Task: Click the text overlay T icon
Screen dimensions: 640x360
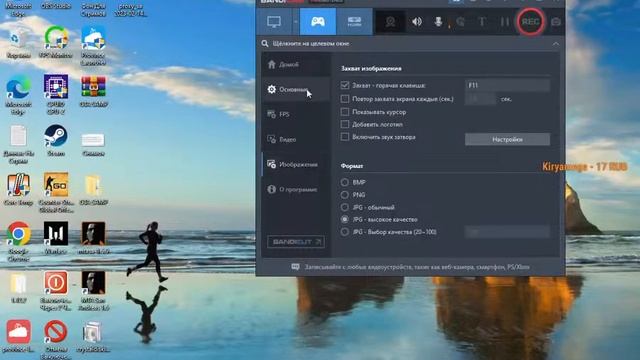Action: pyautogui.click(x=482, y=22)
